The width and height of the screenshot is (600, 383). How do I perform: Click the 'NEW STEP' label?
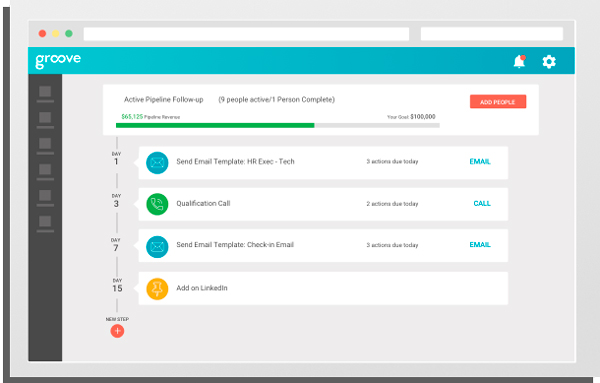click(x=117, y=319)
